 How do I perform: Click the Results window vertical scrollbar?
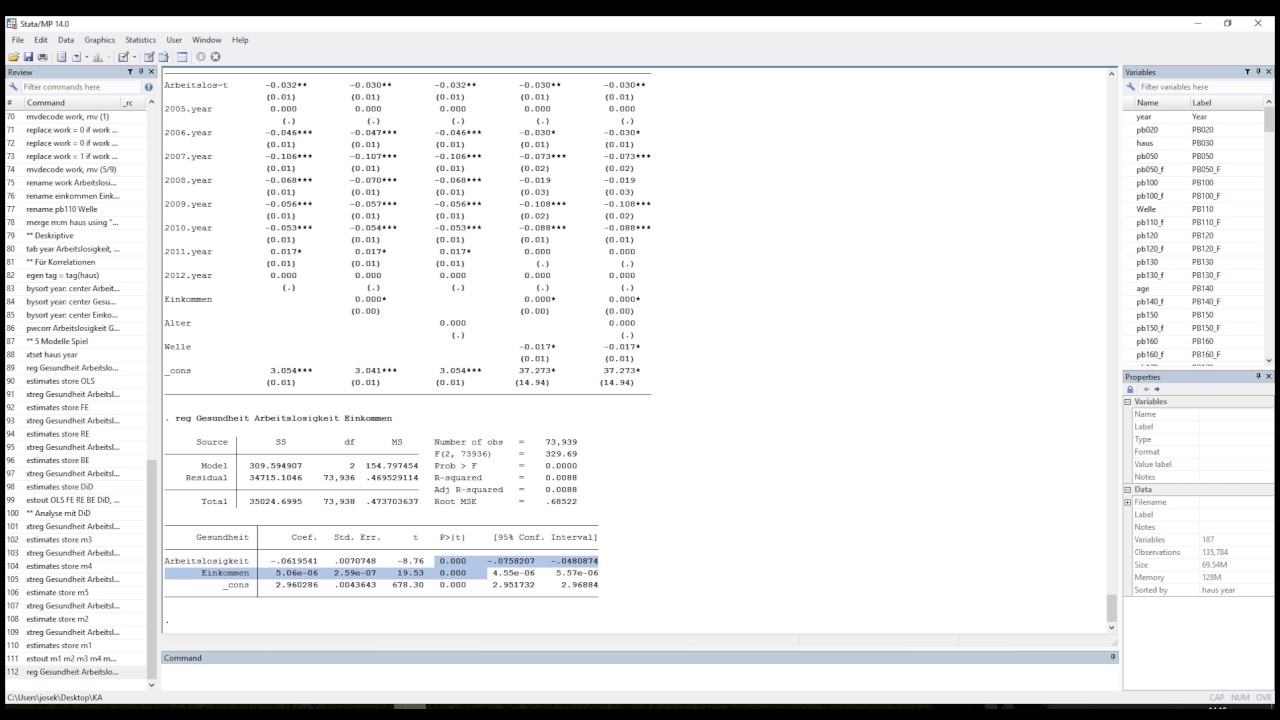[1111, 350]
